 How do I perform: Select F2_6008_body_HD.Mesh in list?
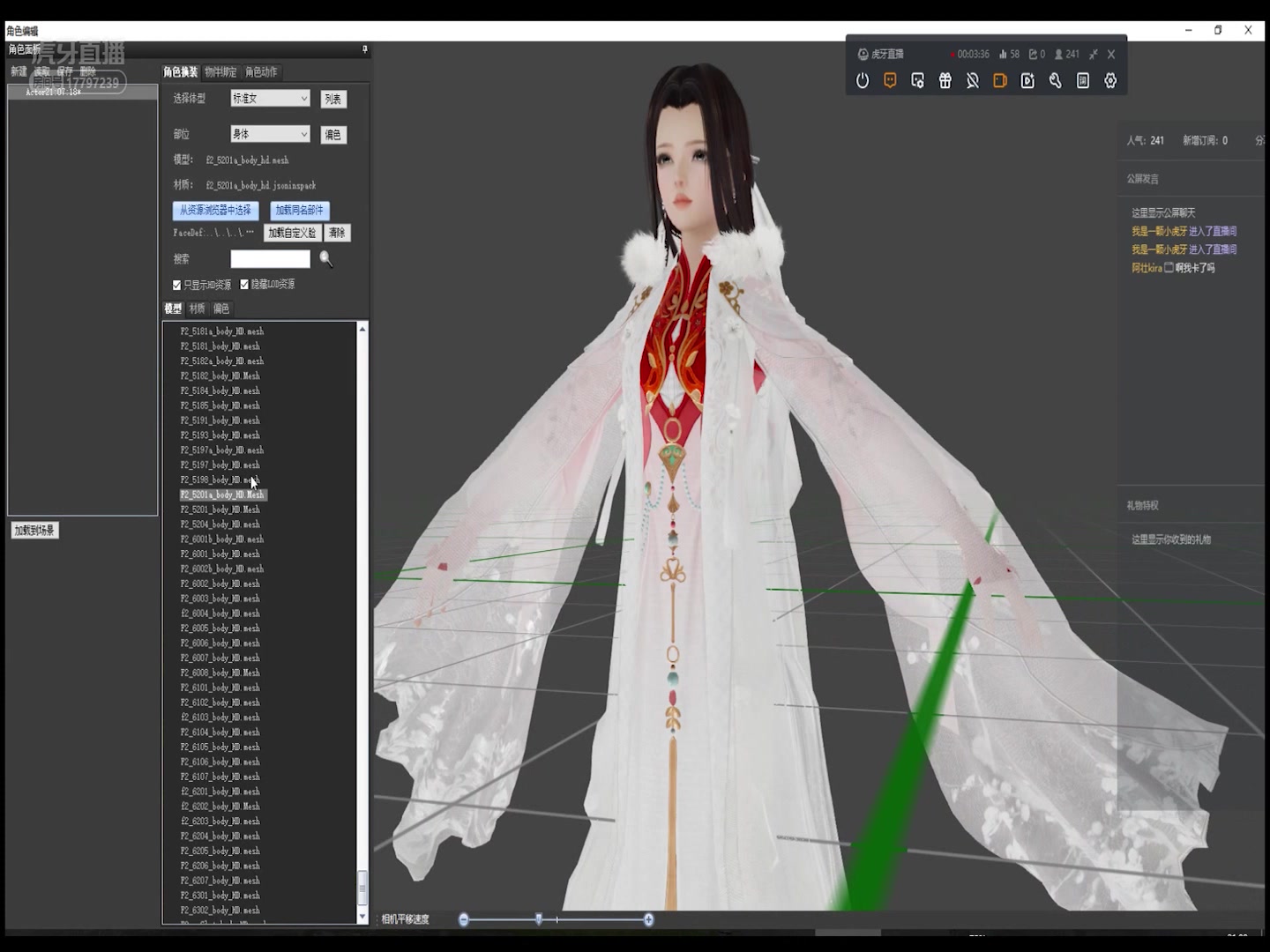(220, 673)
